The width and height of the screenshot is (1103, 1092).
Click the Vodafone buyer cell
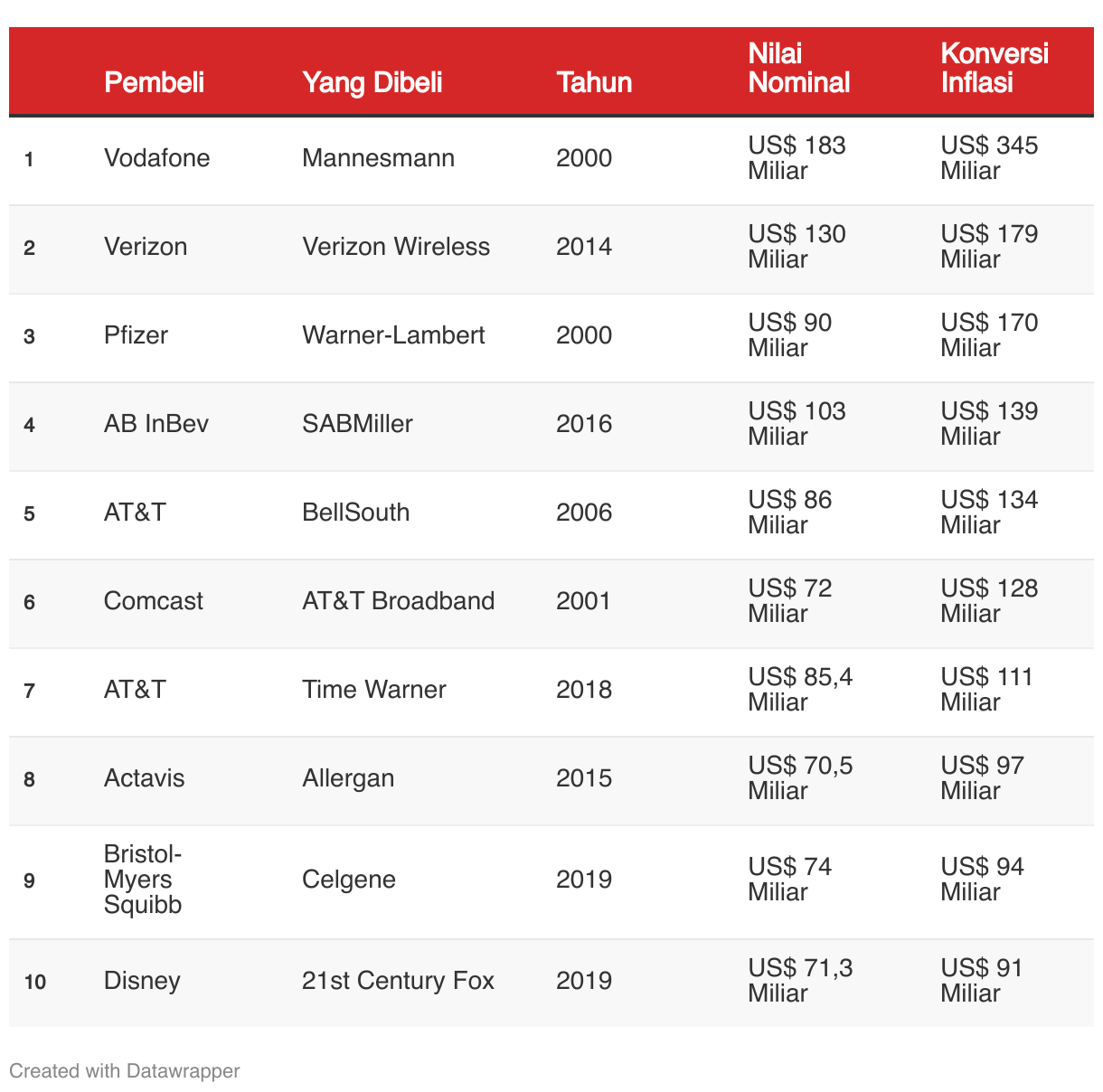pos(156,158)
